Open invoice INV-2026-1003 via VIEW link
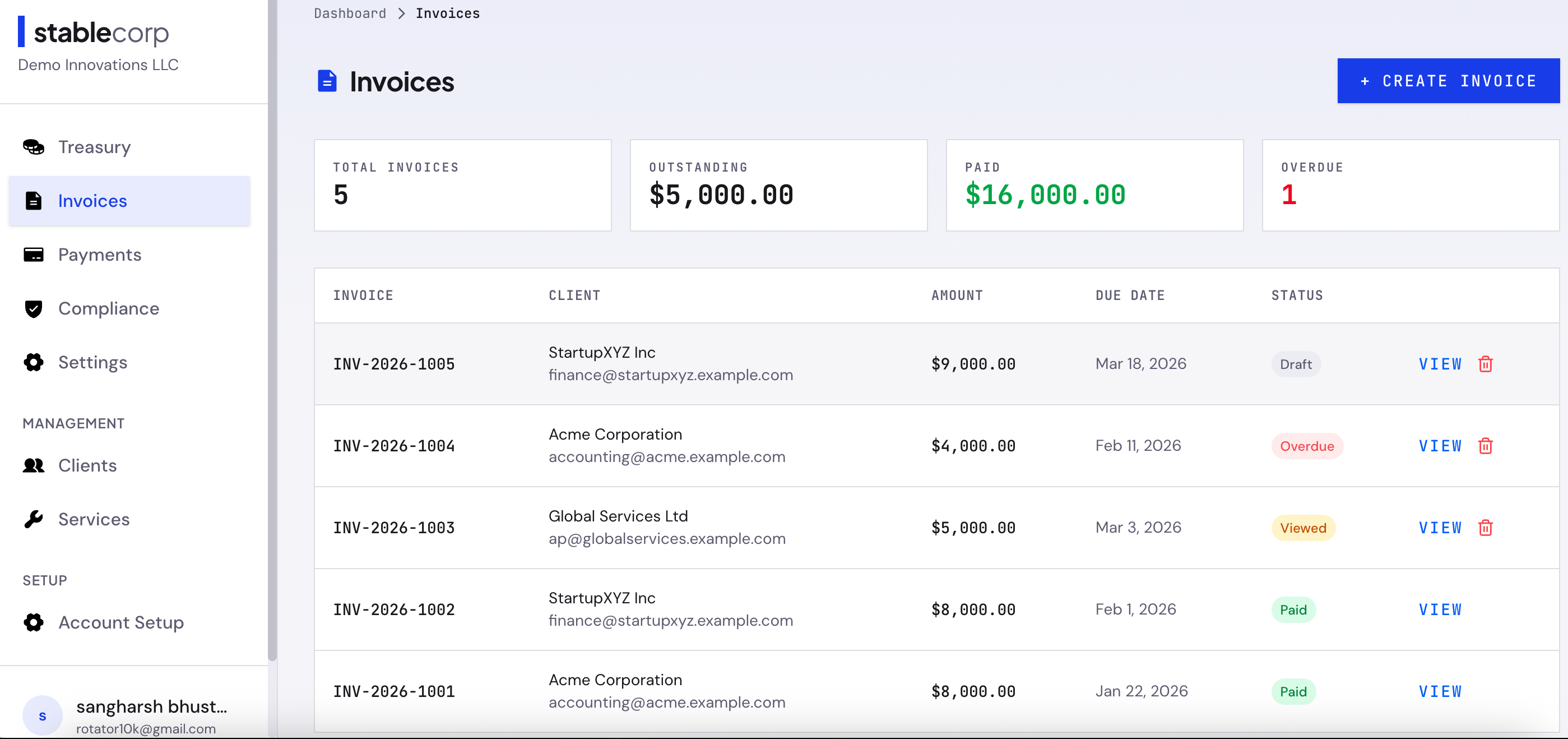This screenshot has height=739, width=1568. (1440, 528)
